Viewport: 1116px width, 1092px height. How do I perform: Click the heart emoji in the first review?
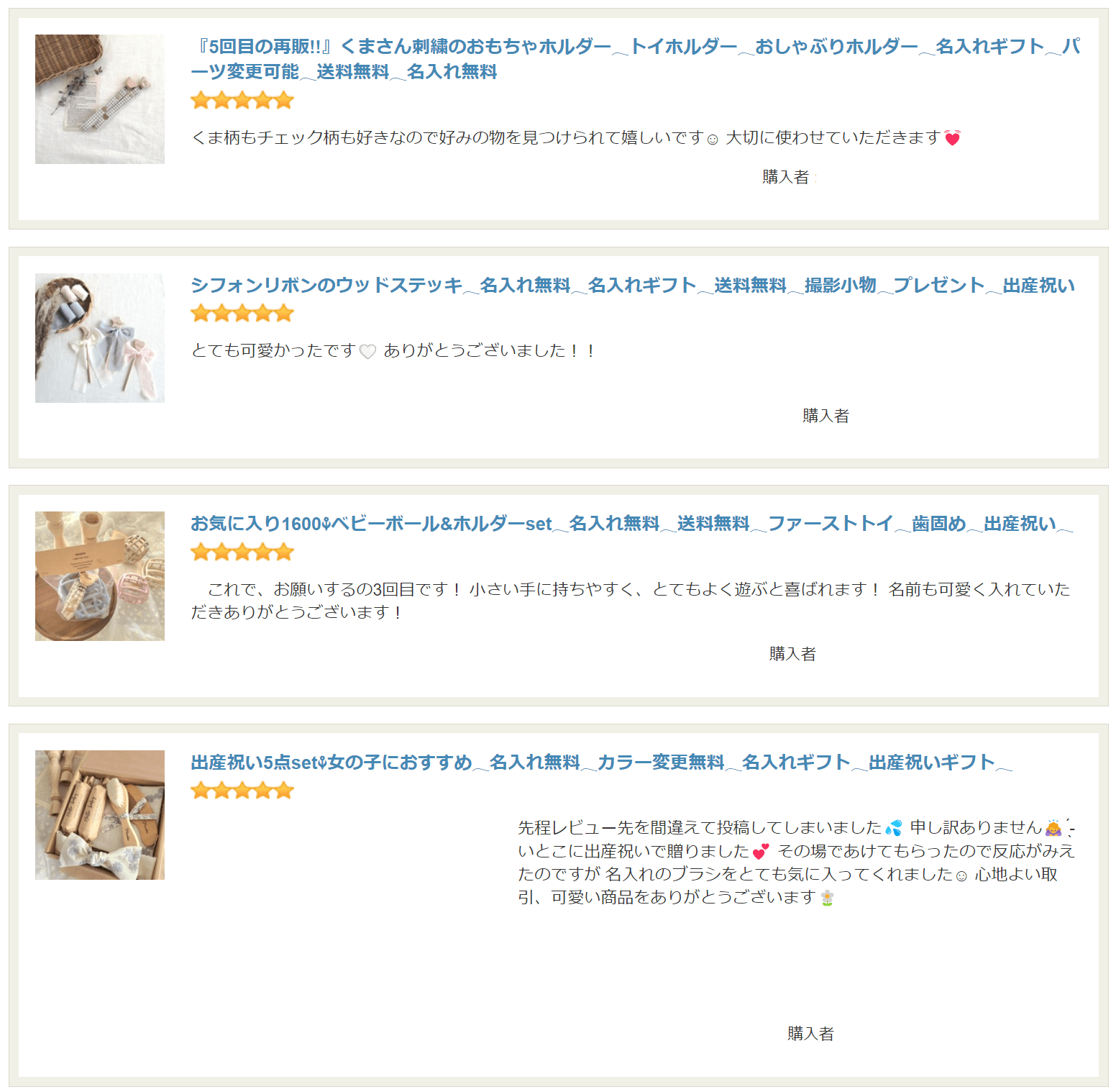953,138
